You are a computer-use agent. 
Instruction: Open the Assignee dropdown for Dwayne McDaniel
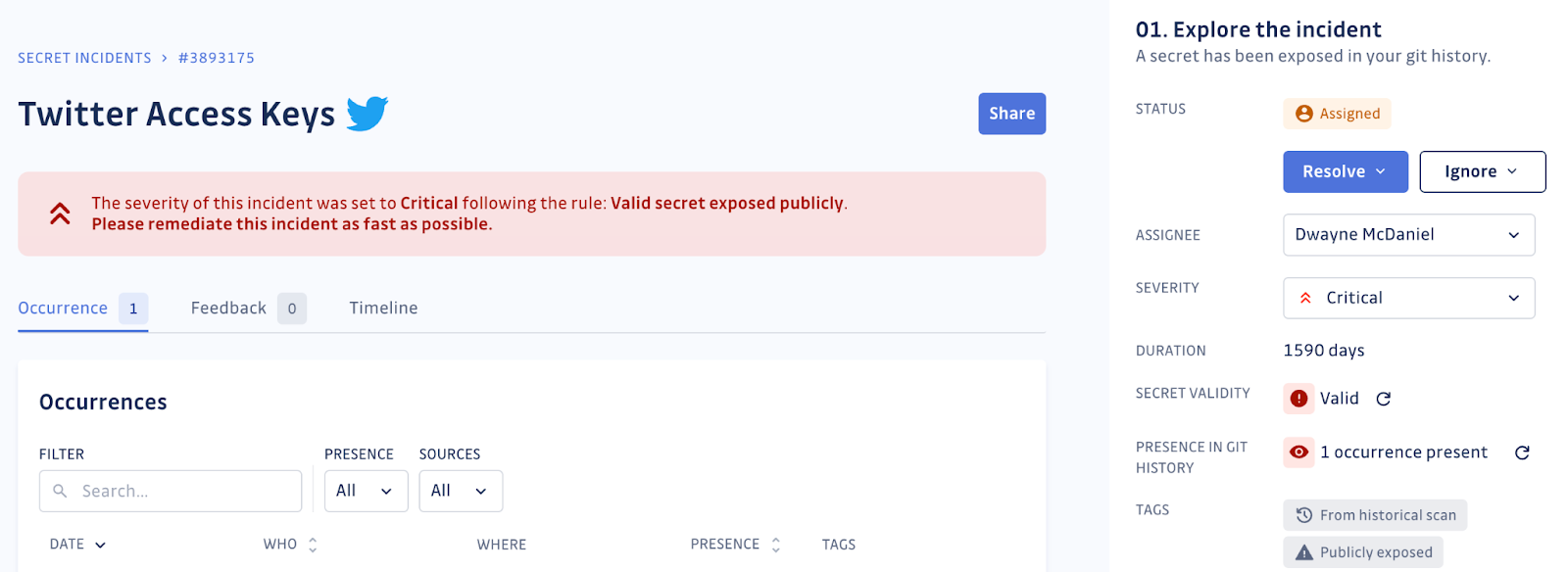[1408, 235]
